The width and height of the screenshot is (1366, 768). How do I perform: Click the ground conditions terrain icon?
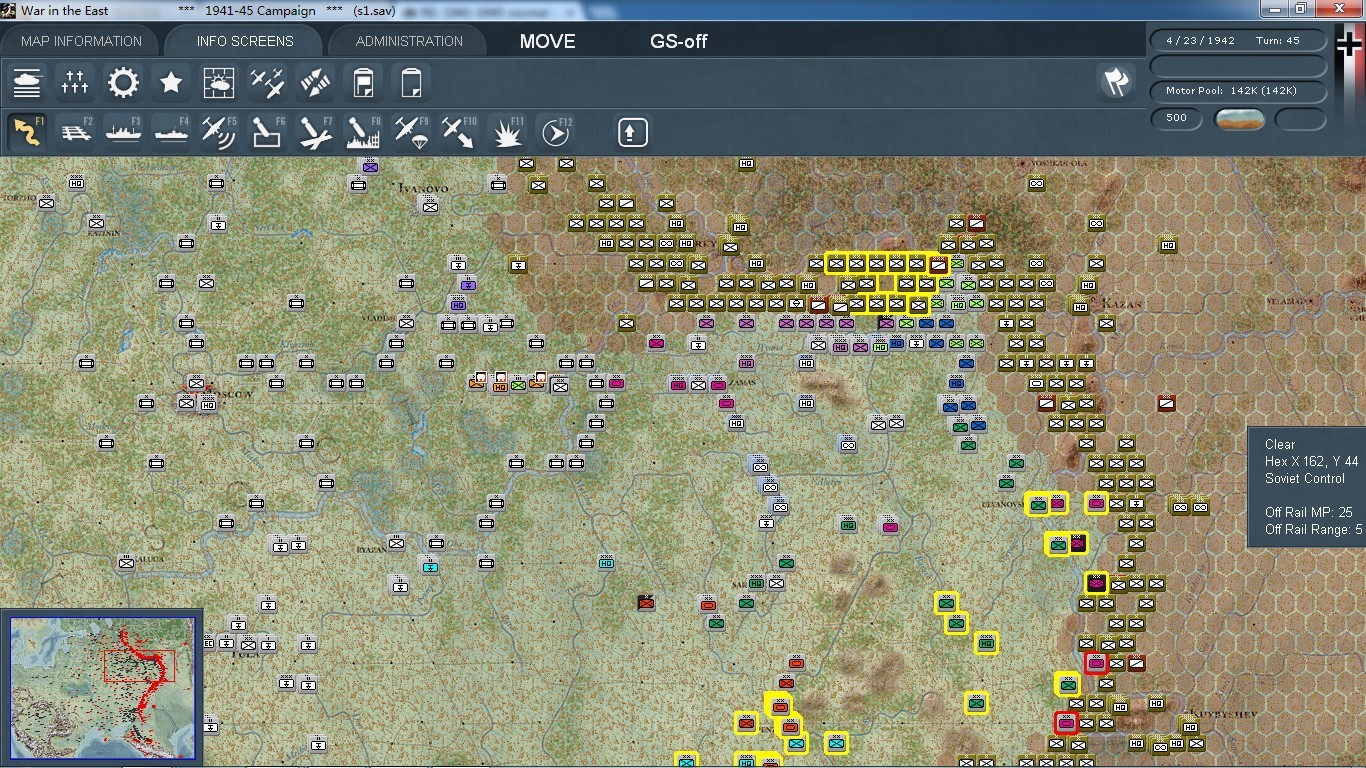[x=1239, y=119]
